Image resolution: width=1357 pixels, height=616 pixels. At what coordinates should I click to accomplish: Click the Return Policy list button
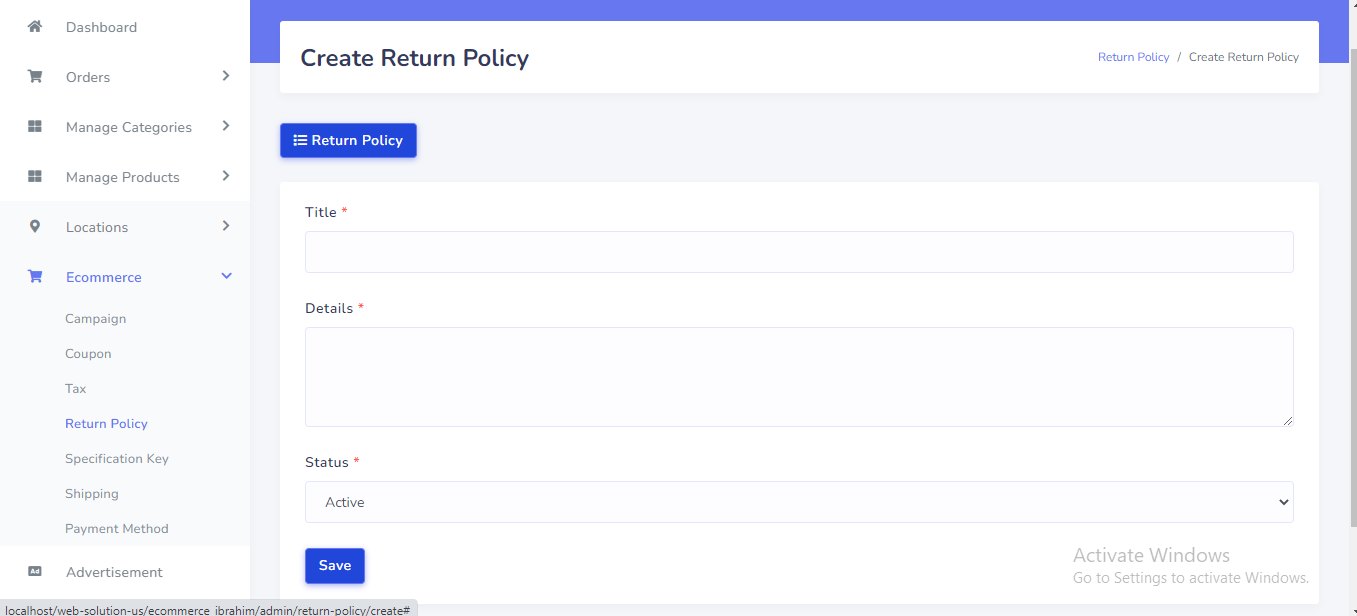pos(348,141)
